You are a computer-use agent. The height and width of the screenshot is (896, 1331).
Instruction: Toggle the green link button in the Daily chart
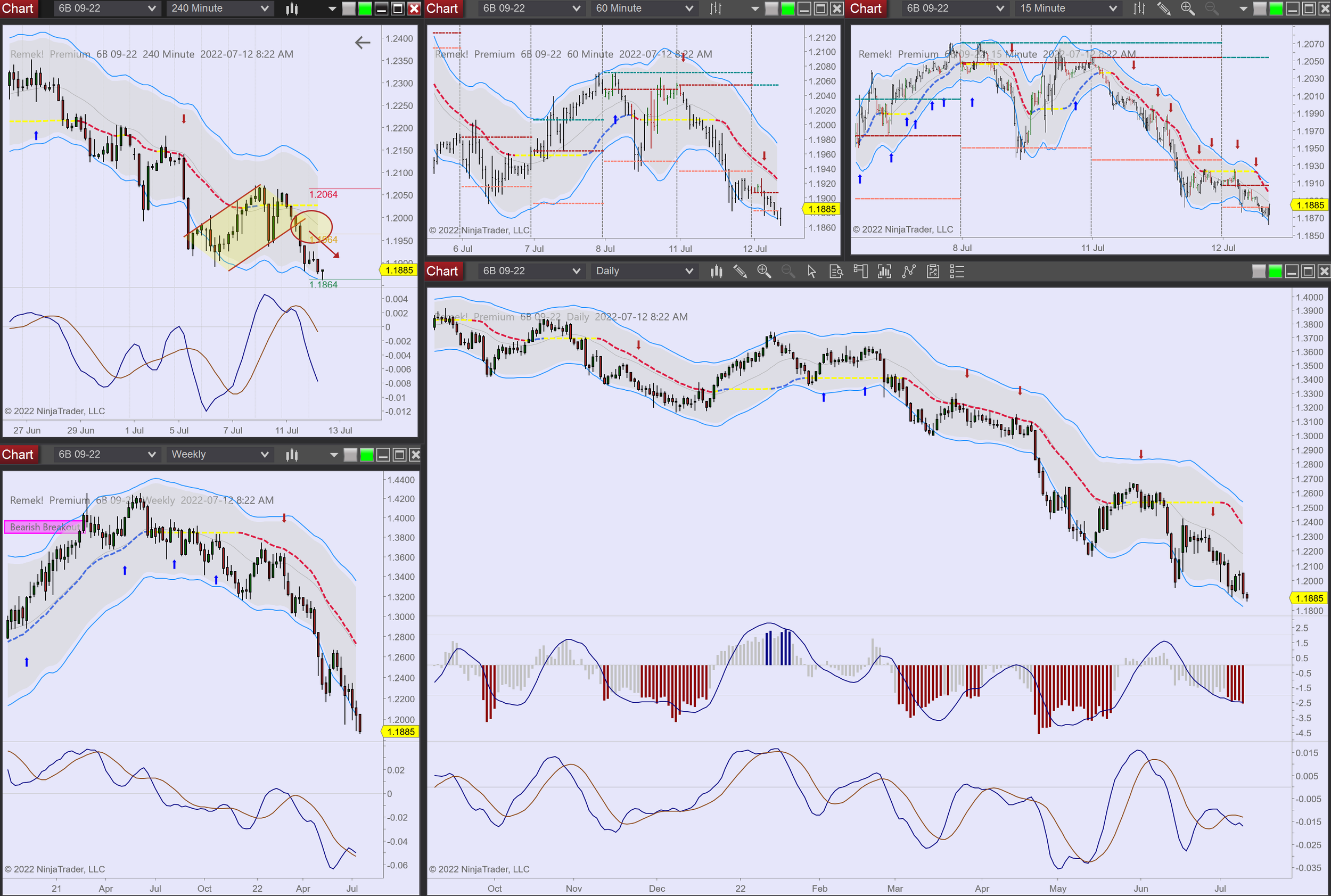tap(1275, 272)
